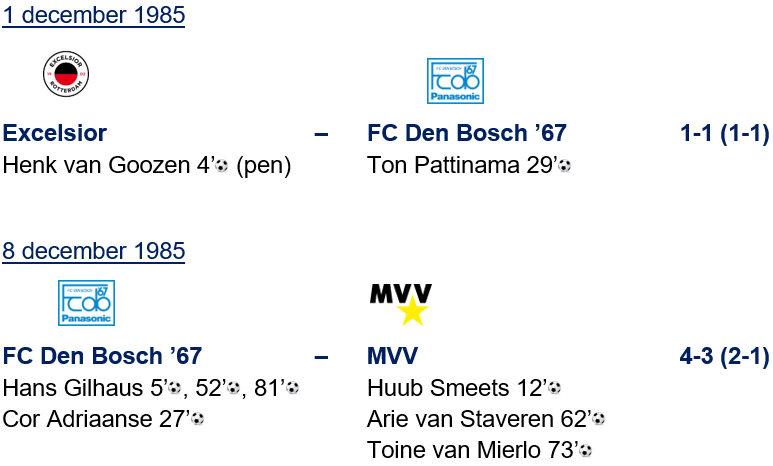773x466 pixels.
Task: Click the MVV star club logo
Action: click(x=401, y=304)
